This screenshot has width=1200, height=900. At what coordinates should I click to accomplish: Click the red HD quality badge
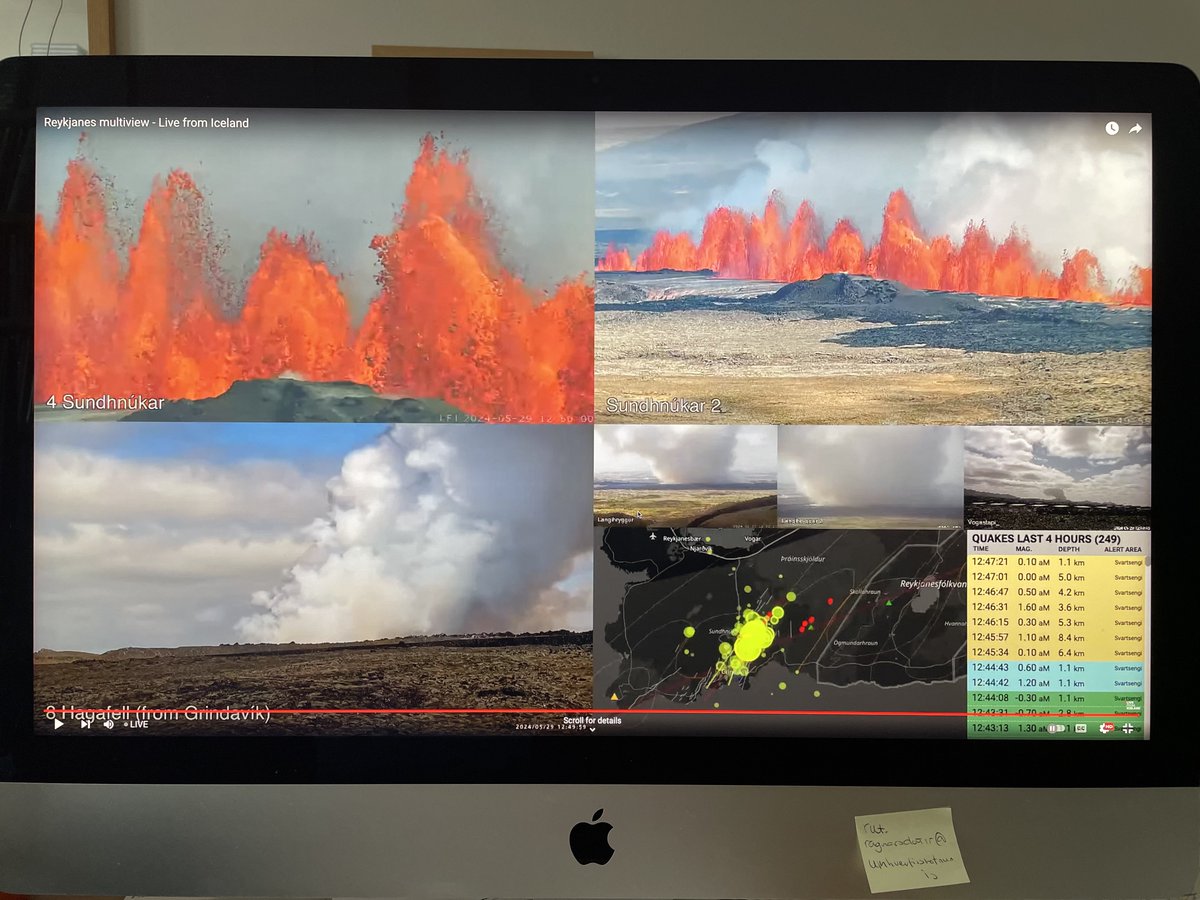tap(1110, 725)
